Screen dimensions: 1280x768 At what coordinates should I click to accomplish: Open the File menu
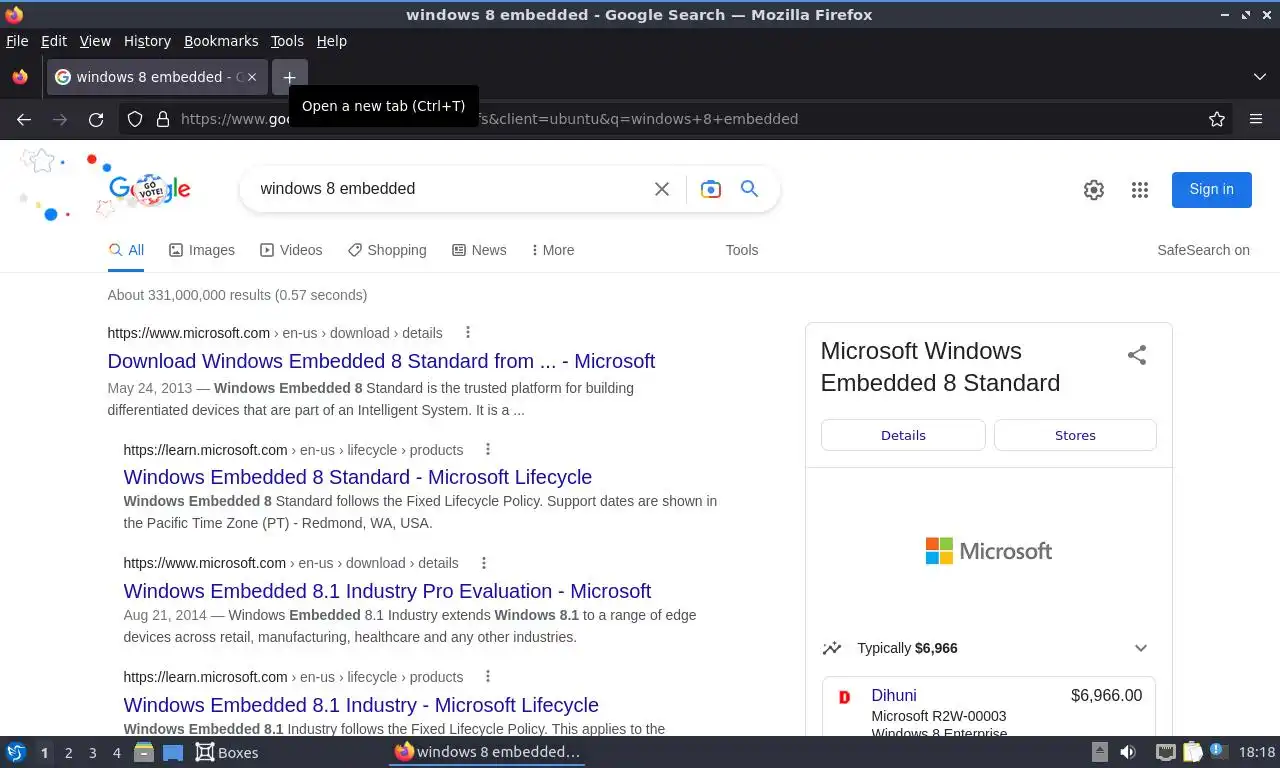[x=17, y=41]
